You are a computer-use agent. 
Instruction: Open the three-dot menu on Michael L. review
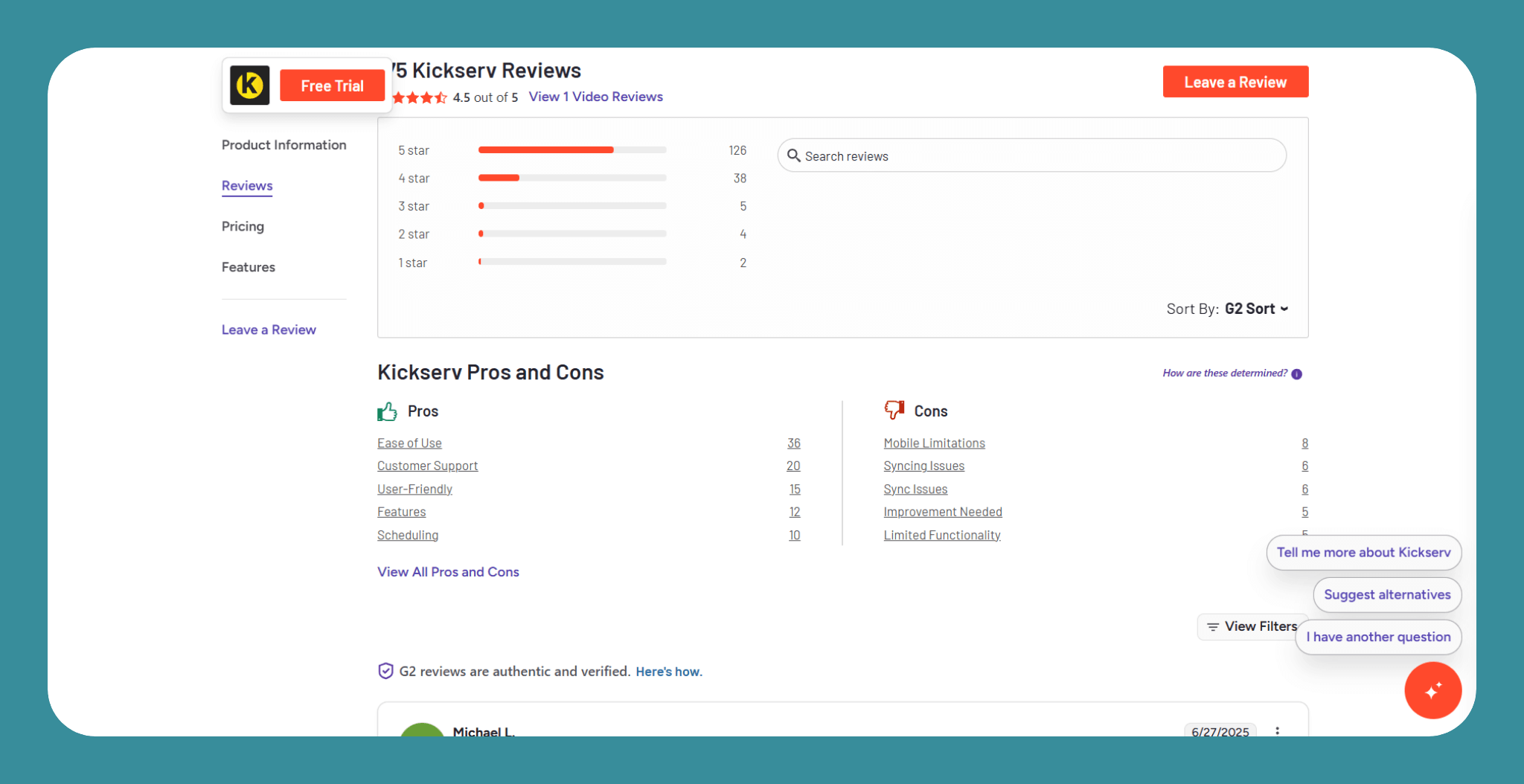(1278, 731)
